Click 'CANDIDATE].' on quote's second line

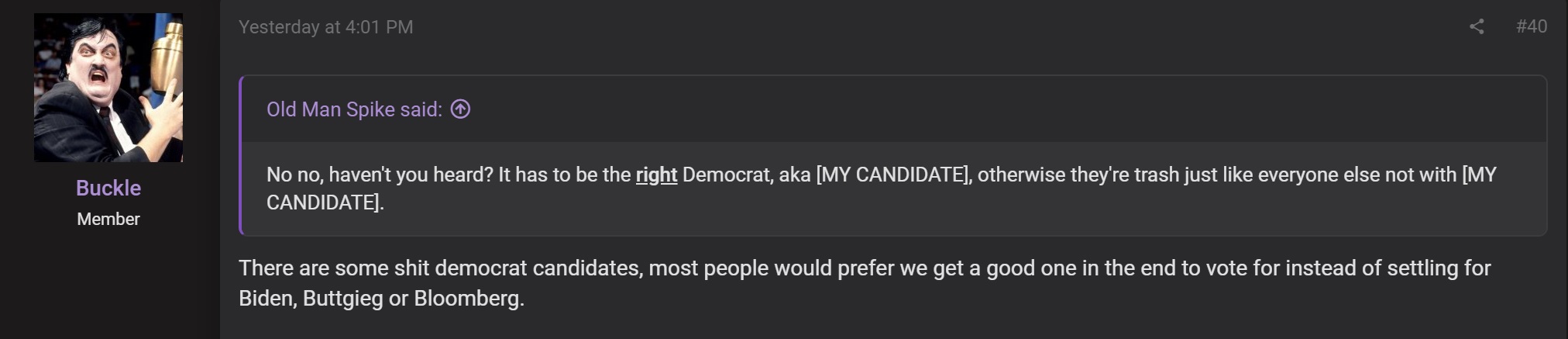[x=325, y=202]
